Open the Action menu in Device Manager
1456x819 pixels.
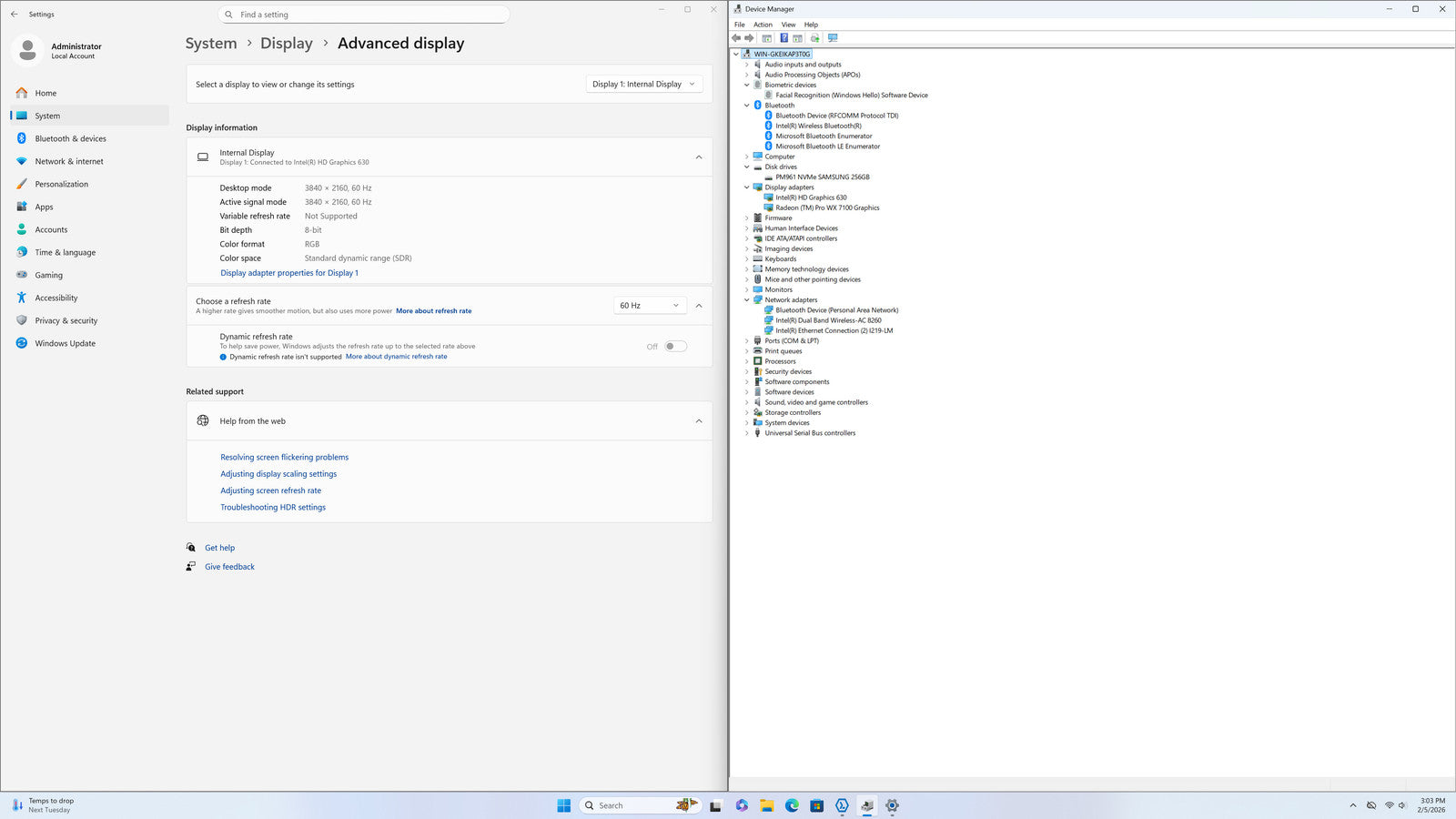[x=763, y=25]
